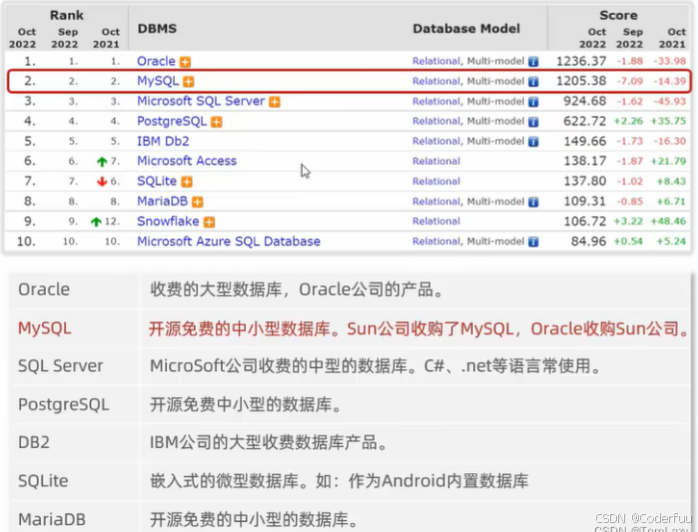Click the SQL Server label in the description table
Viewport: 698px width, 532px height.
[61, 366]
